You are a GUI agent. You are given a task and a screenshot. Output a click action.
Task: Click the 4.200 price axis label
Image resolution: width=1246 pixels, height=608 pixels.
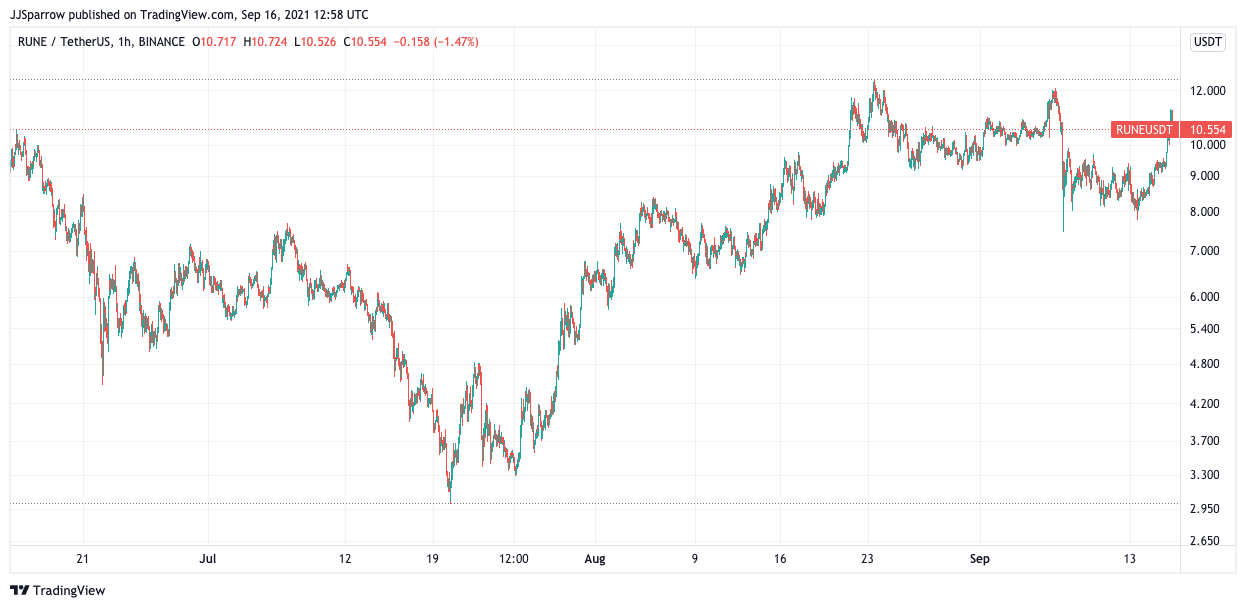1205,404
